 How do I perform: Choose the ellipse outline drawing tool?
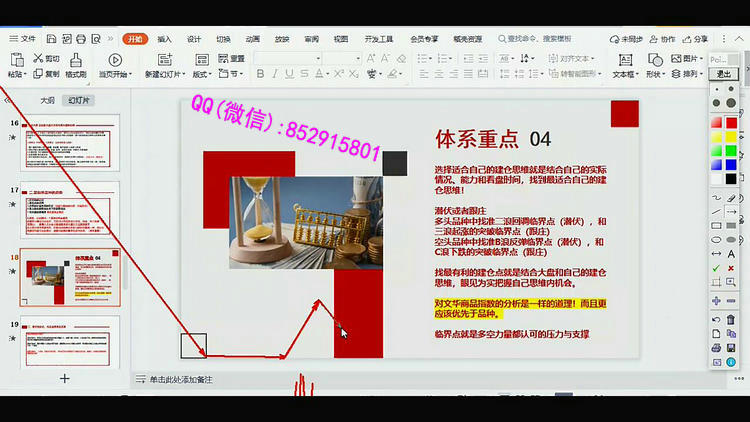(716, 240)
